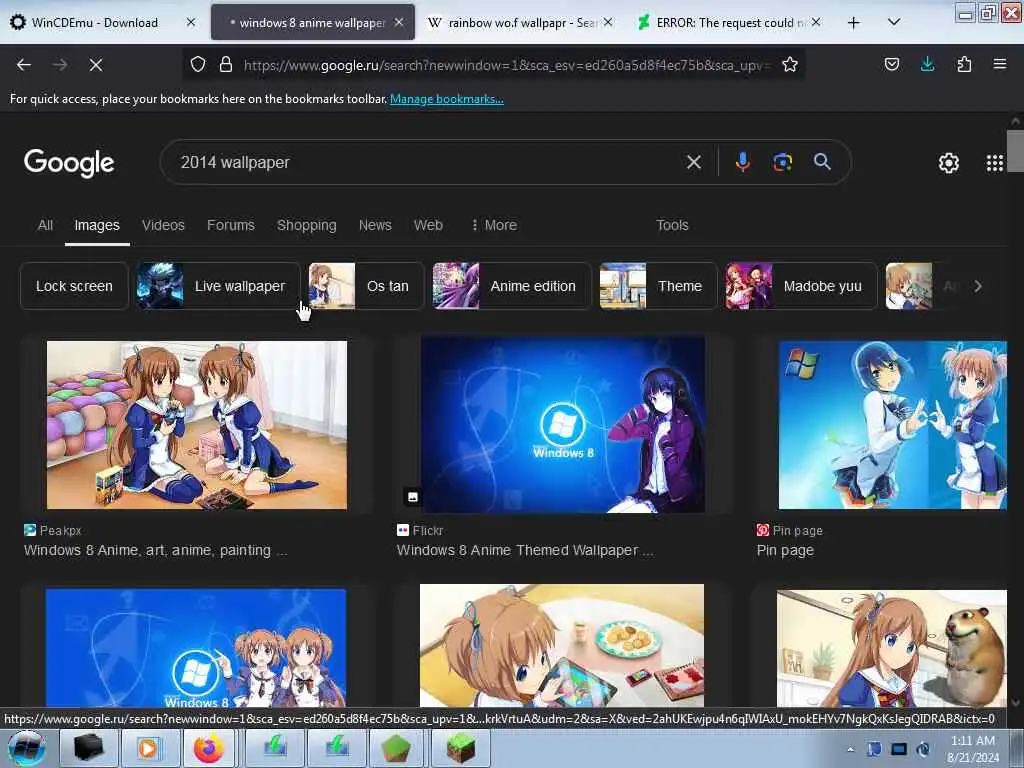Open the girl with hamster image
The height and width of the screenshot is (768, 1024).
click(892, 647)
